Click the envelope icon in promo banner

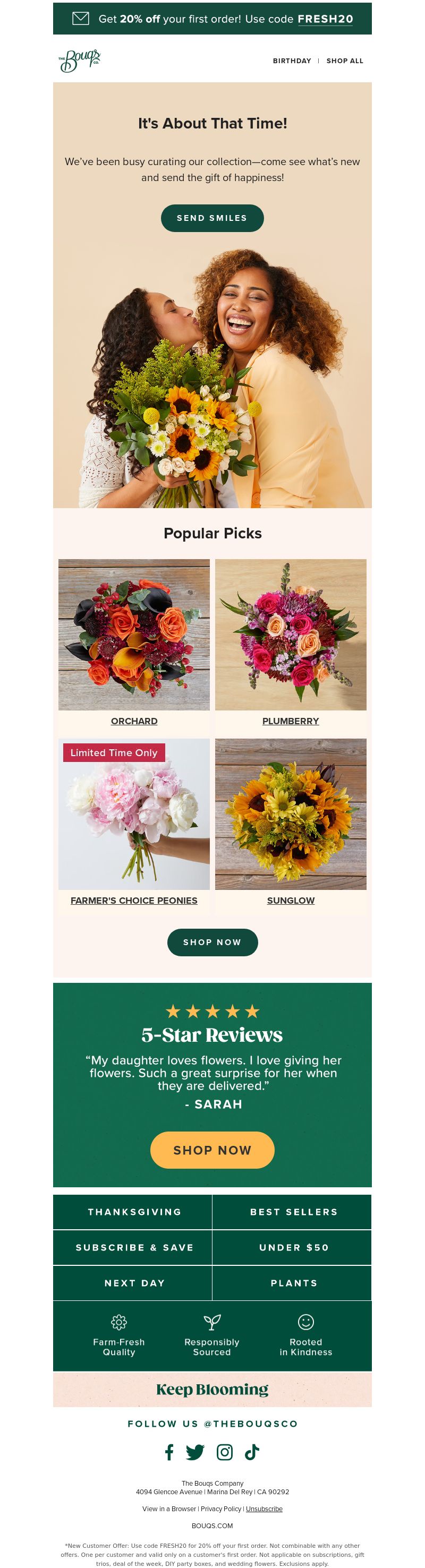point(80,18)
